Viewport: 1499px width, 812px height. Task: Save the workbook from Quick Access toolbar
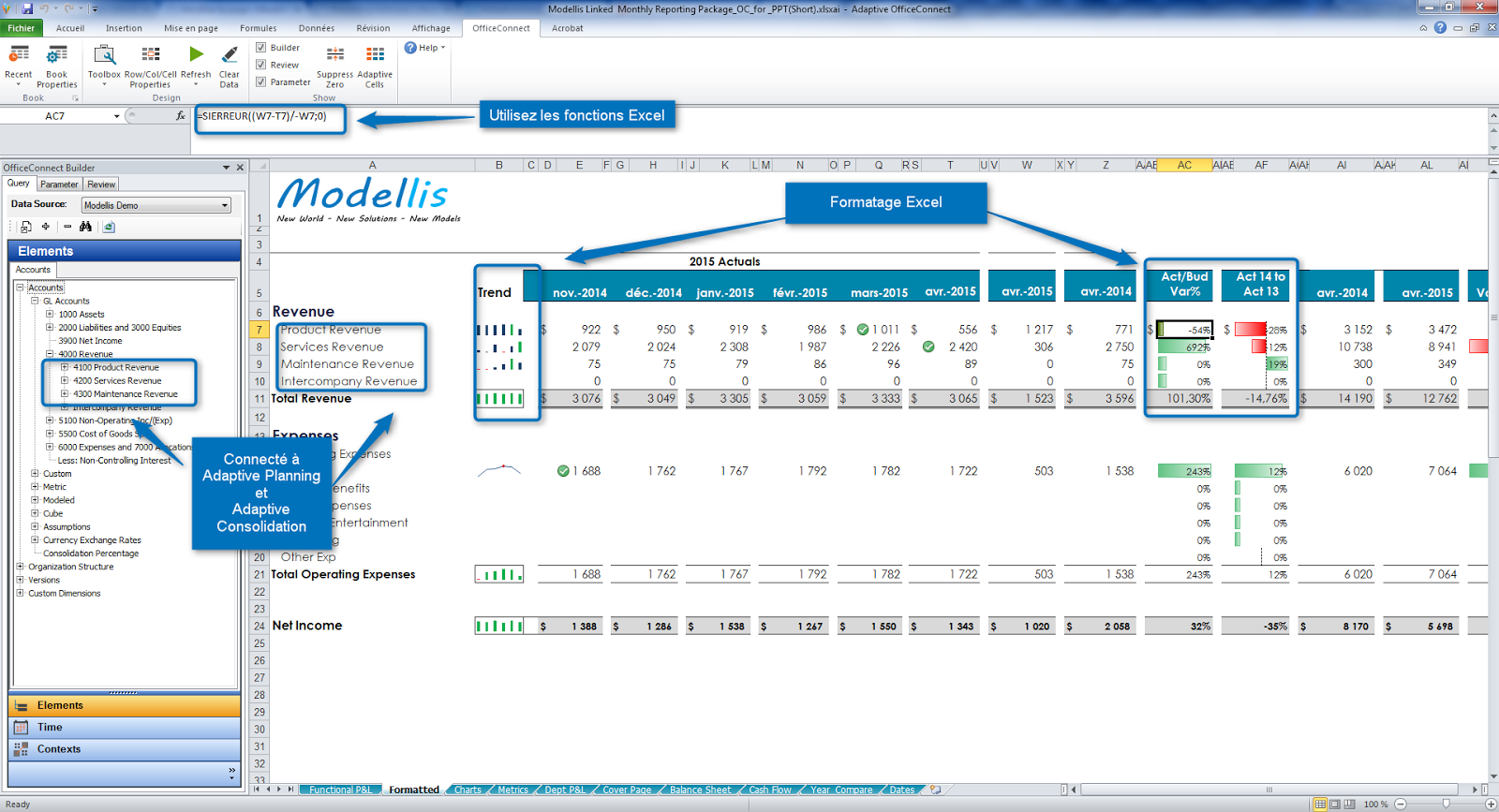tap(27, 8)
